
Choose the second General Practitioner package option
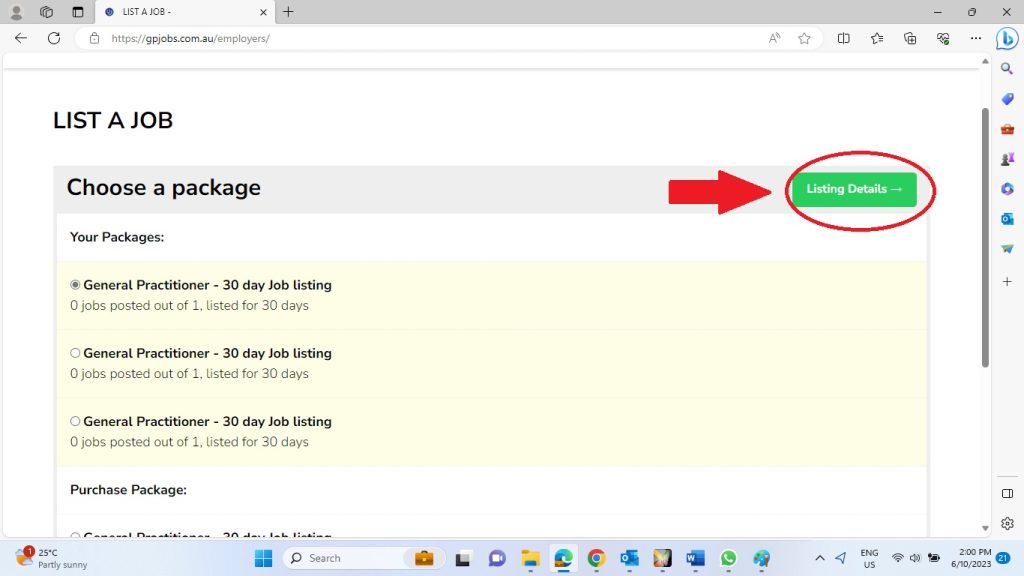click(x=75, y=353)
